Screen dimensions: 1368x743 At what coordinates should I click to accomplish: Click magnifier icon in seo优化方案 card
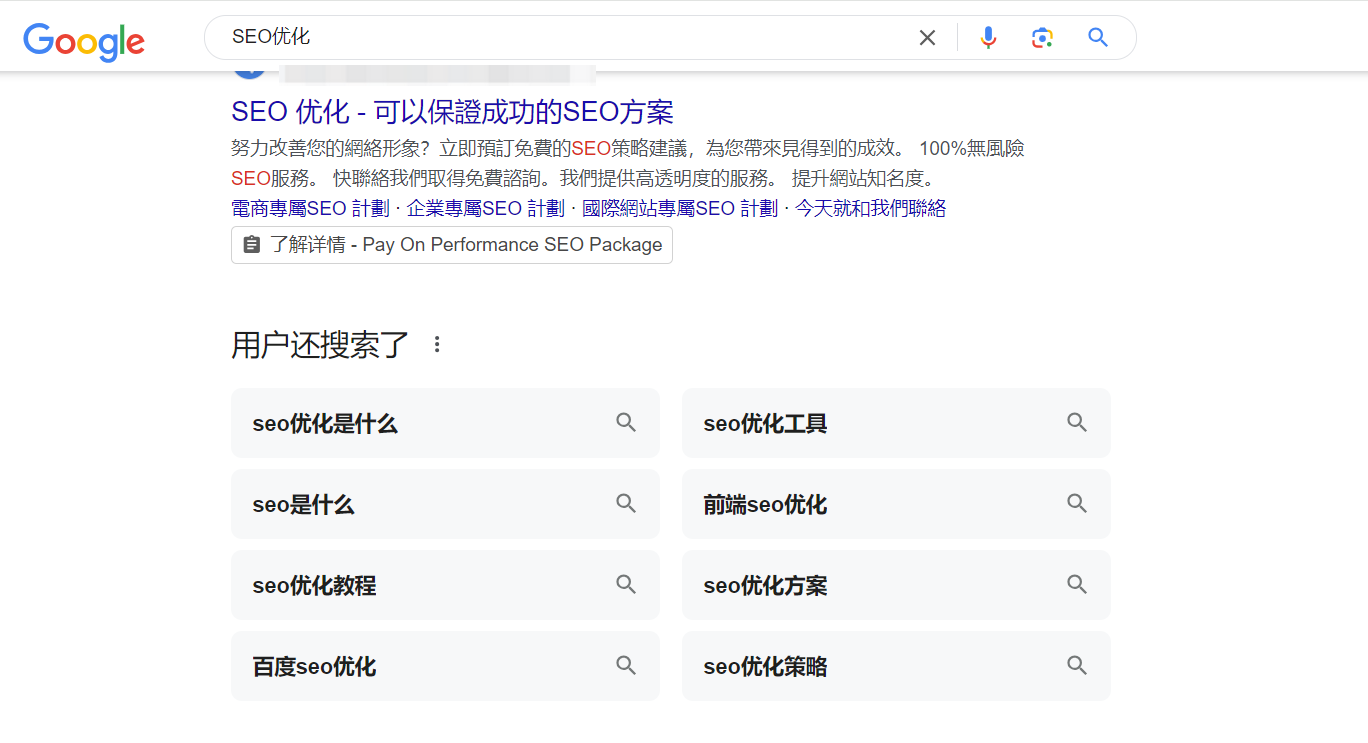(x=1077, y=584)
